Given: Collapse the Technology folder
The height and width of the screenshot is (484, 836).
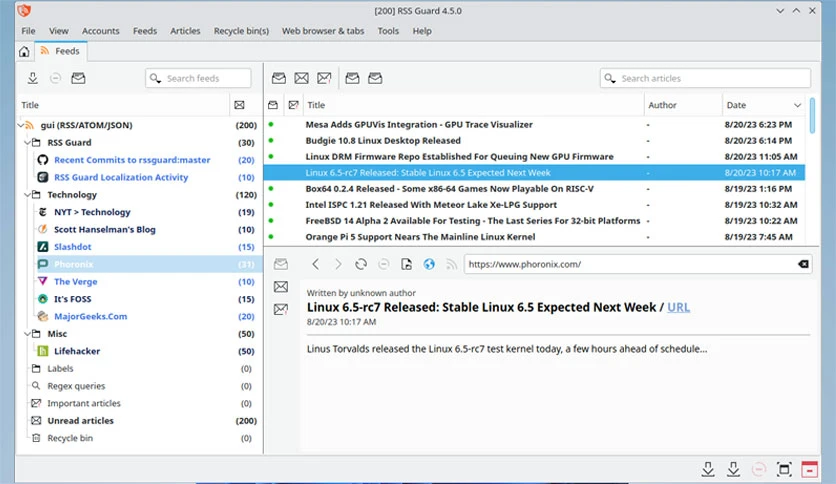Looking at the screenshot, I should pos(27,195).
